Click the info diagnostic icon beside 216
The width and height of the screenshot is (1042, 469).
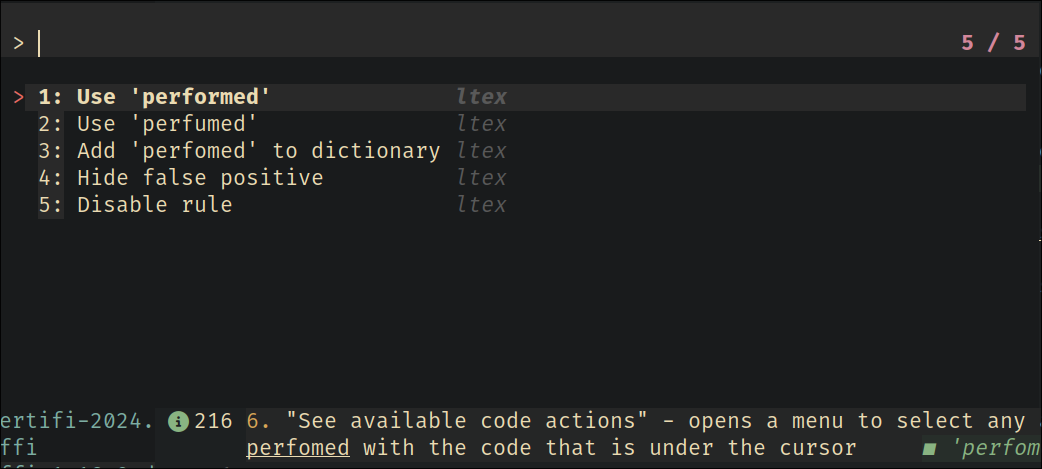(x=179, y=421)
